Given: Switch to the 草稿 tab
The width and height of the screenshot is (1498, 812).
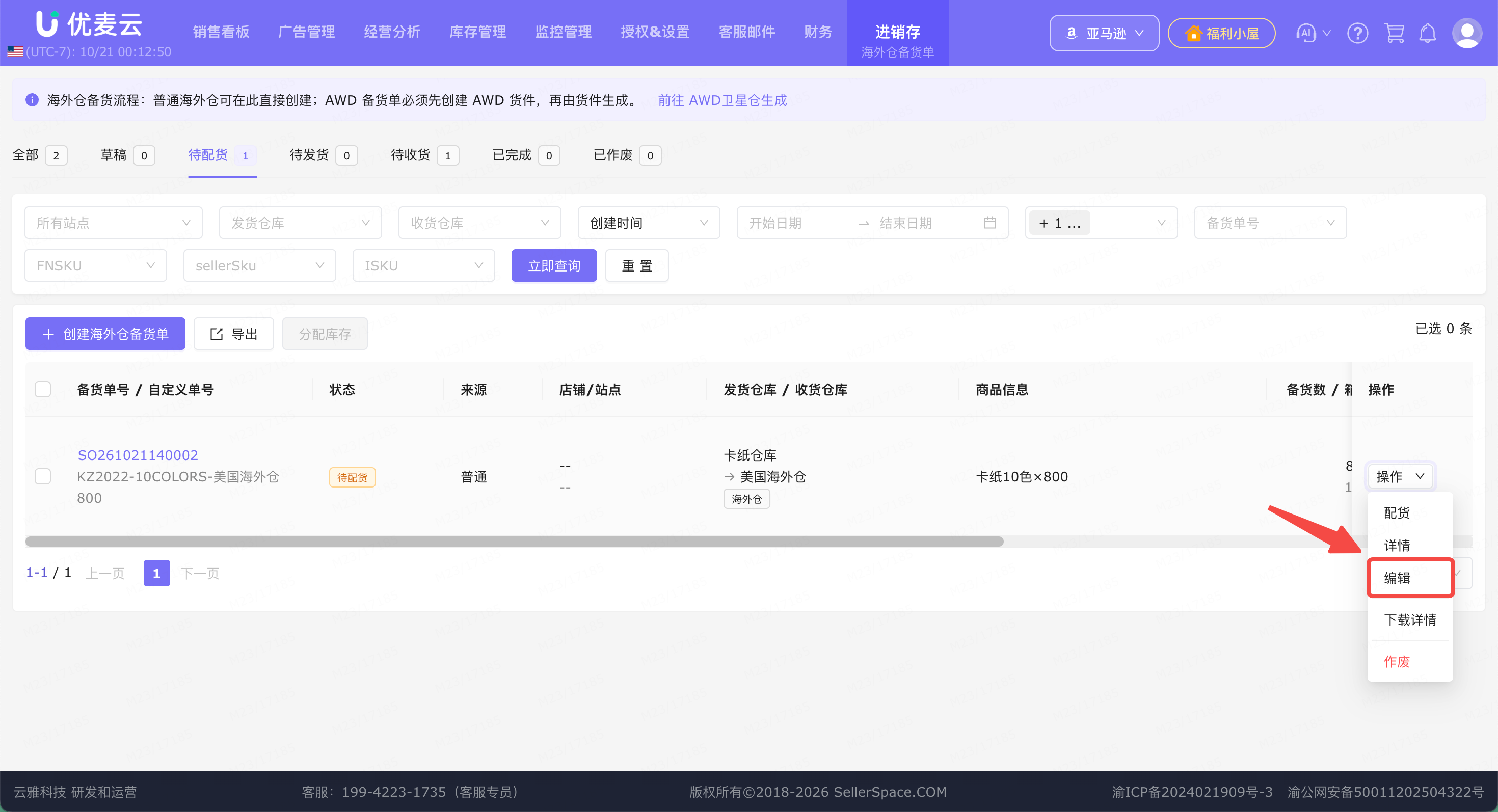Looking at the screenshot, I should (x=127, y=155).
